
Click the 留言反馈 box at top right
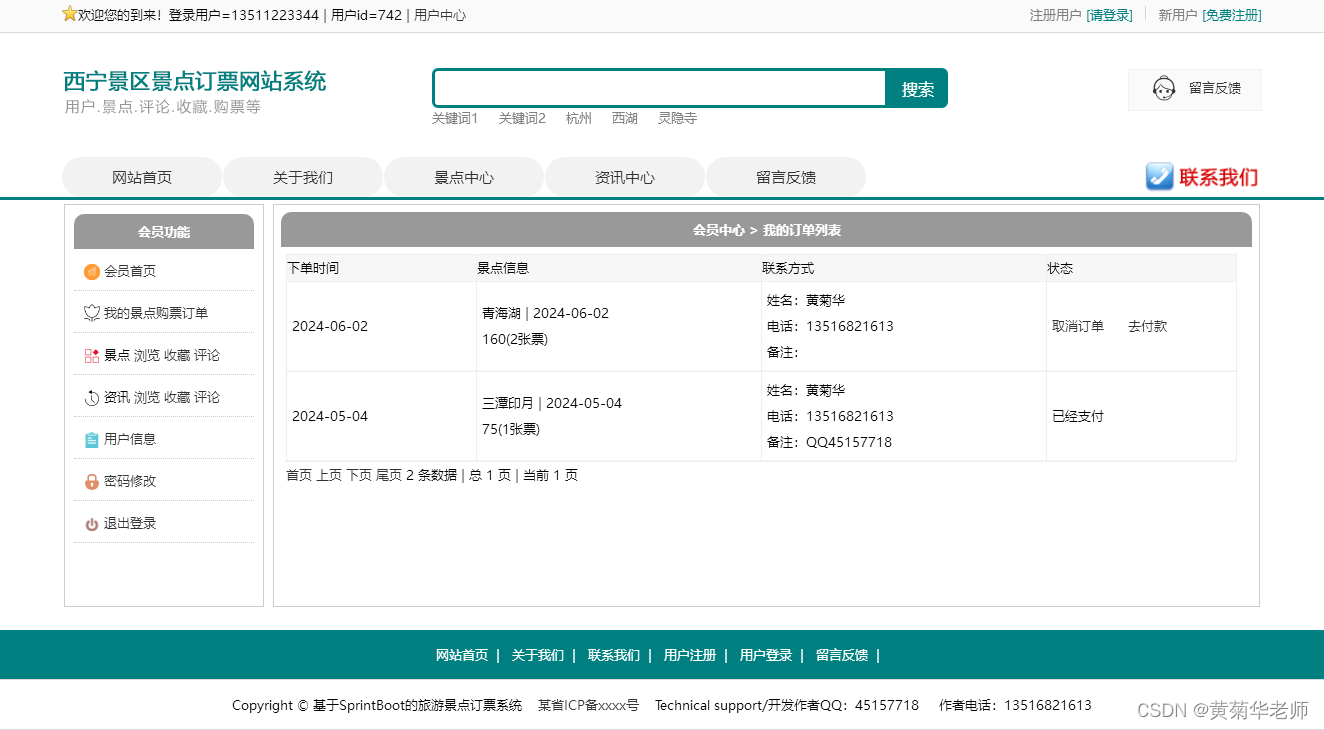(1195, 89)
